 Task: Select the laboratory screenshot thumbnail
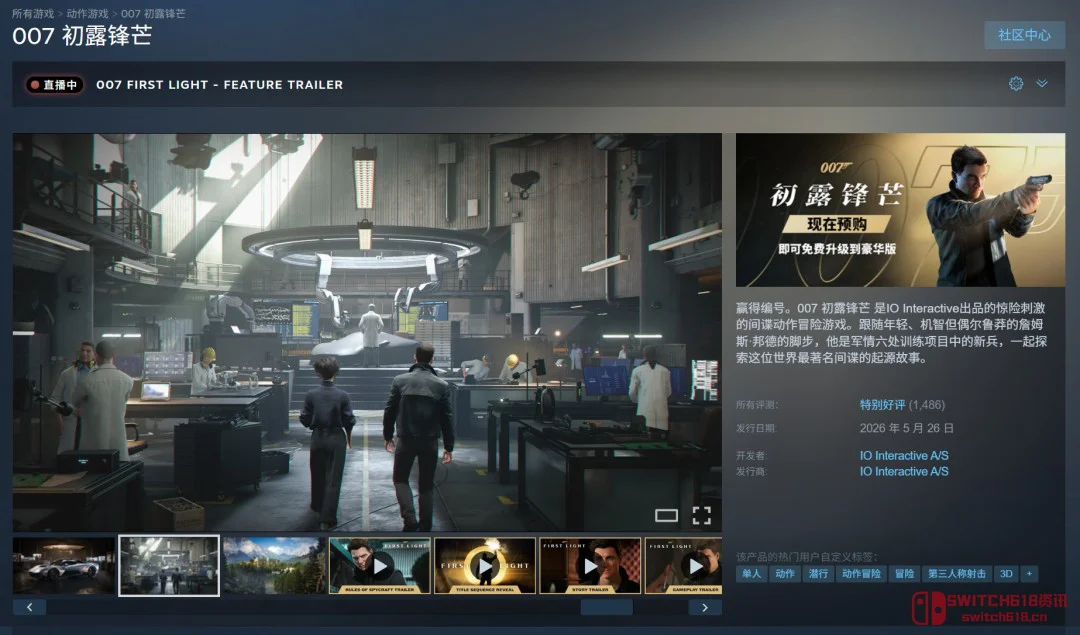pyautogui.click(x=169, y=565)
